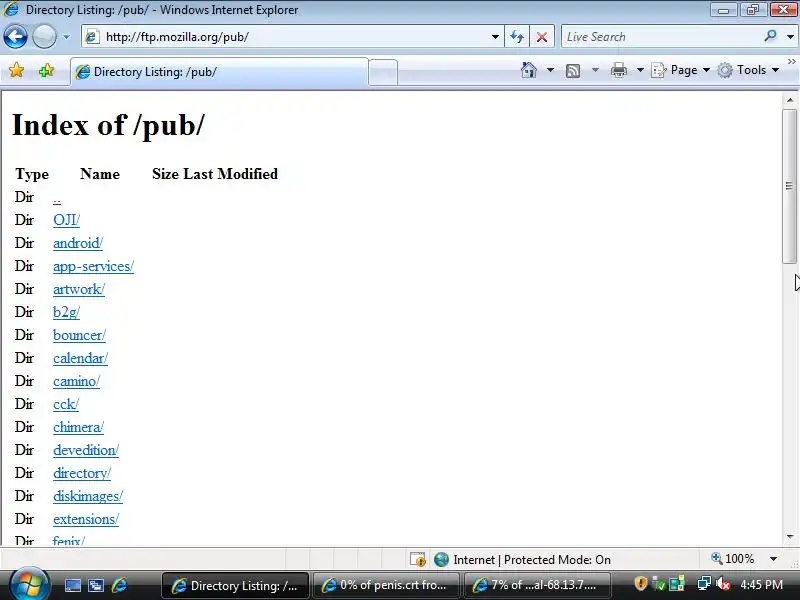This screenshot has height=600, width=800.
Task: Open the calendar/ directory link
Action: tap(81, 358)
